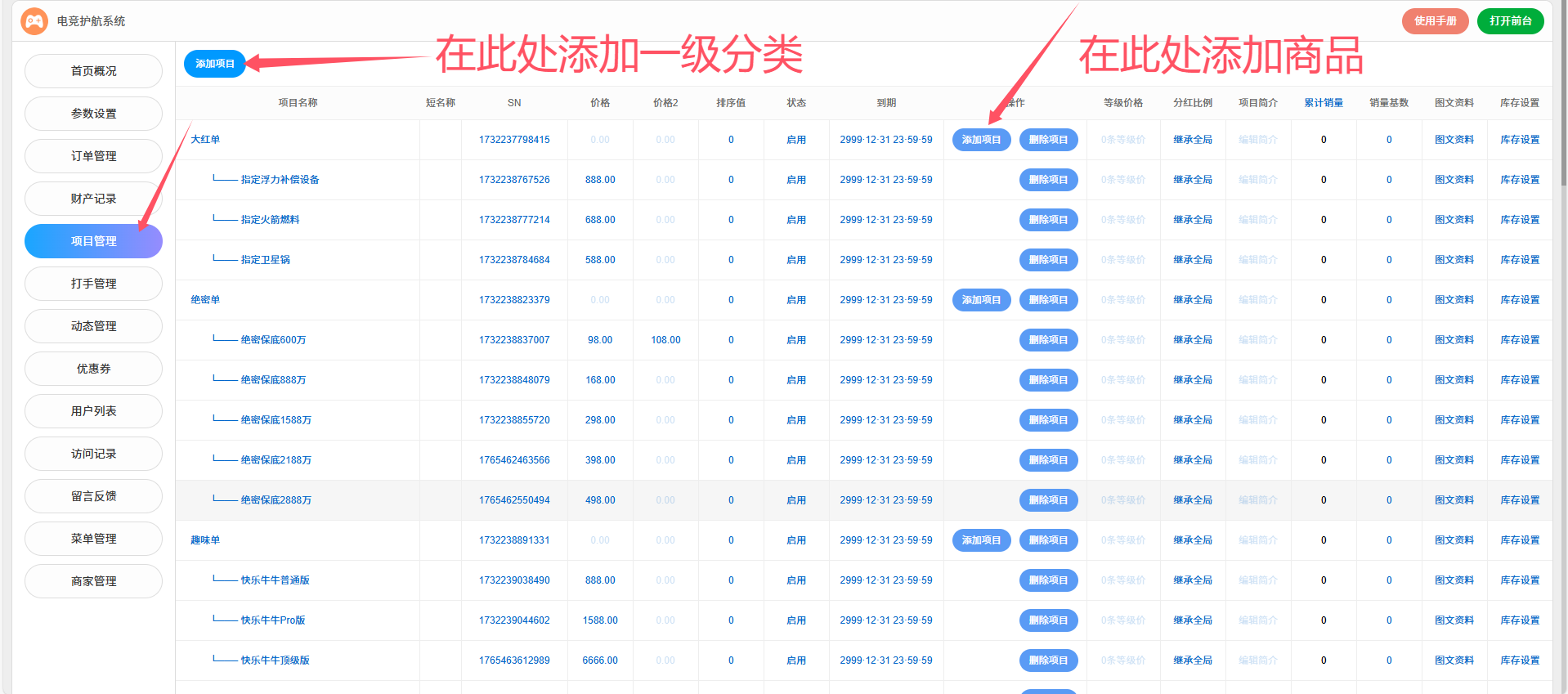Open 库存设置 for 绝密保底888万
Viewport: 1568px width, 694px height.
pos(1519,380)
